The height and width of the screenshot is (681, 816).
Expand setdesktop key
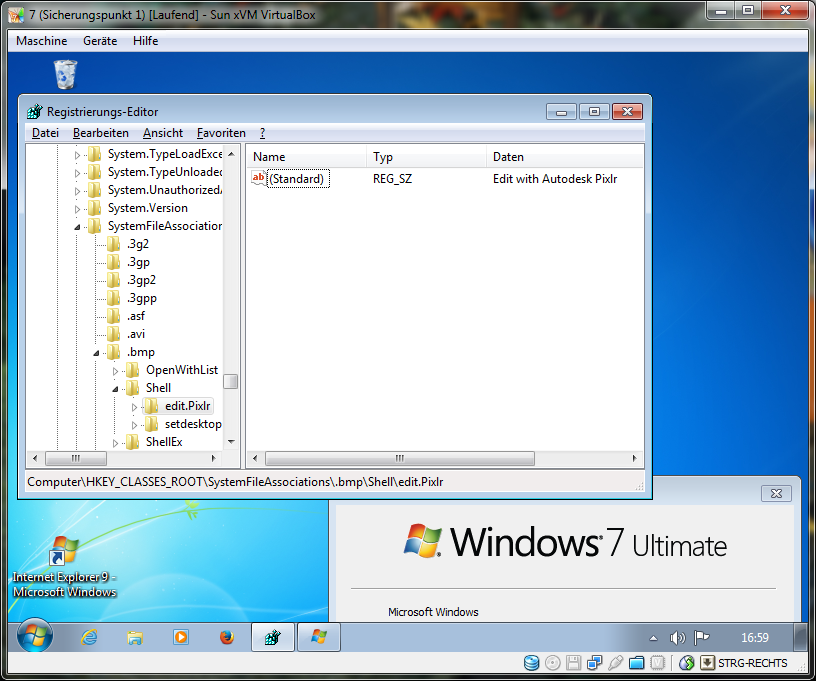point(134,425)
